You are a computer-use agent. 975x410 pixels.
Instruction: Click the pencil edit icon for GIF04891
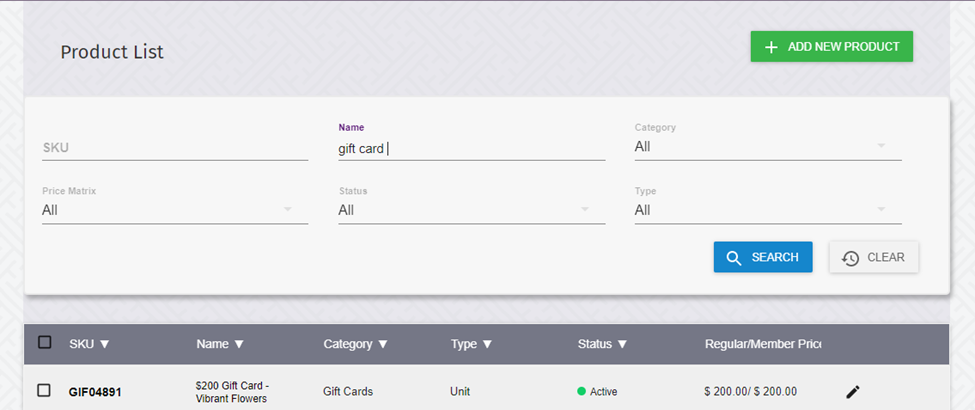853,392
